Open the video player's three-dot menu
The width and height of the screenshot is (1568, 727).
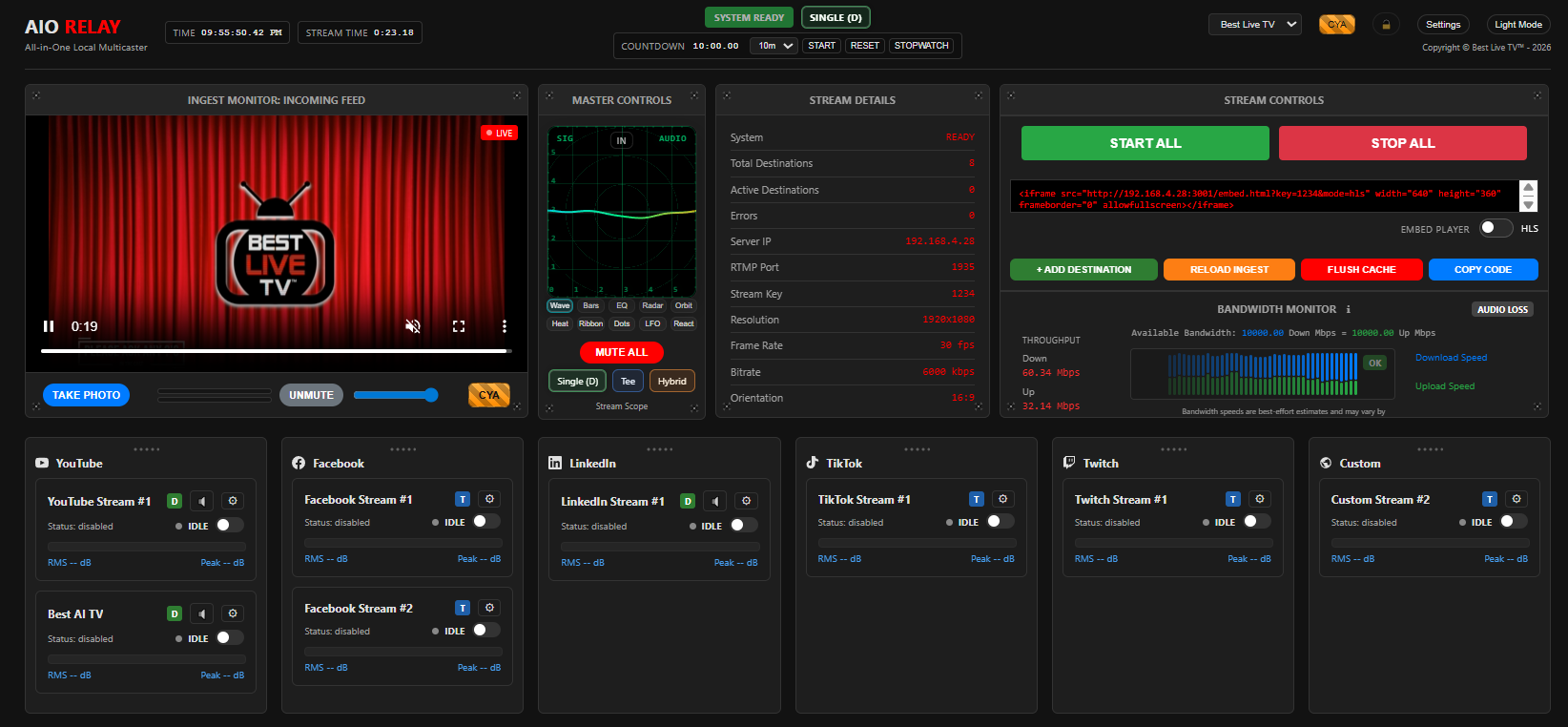point(505,326)
